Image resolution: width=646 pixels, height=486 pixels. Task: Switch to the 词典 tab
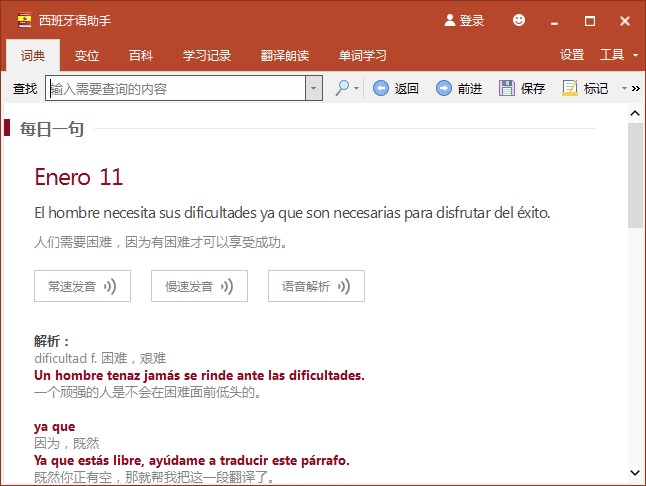33,55
